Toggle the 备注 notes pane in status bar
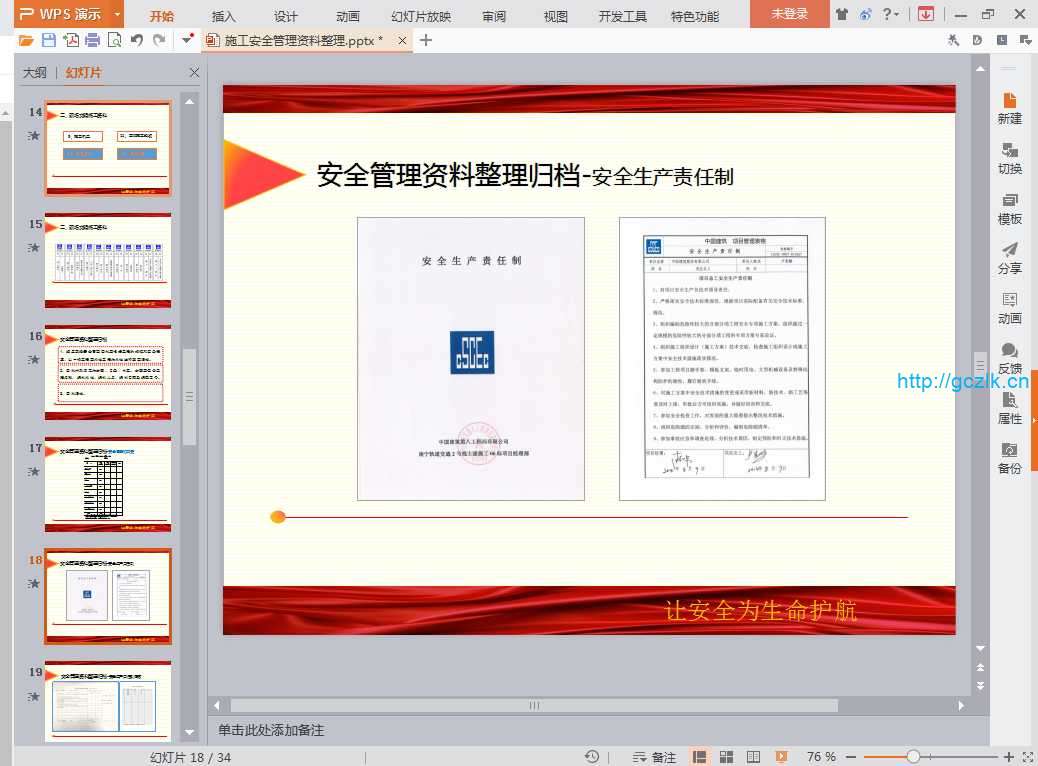 [654, 757]
